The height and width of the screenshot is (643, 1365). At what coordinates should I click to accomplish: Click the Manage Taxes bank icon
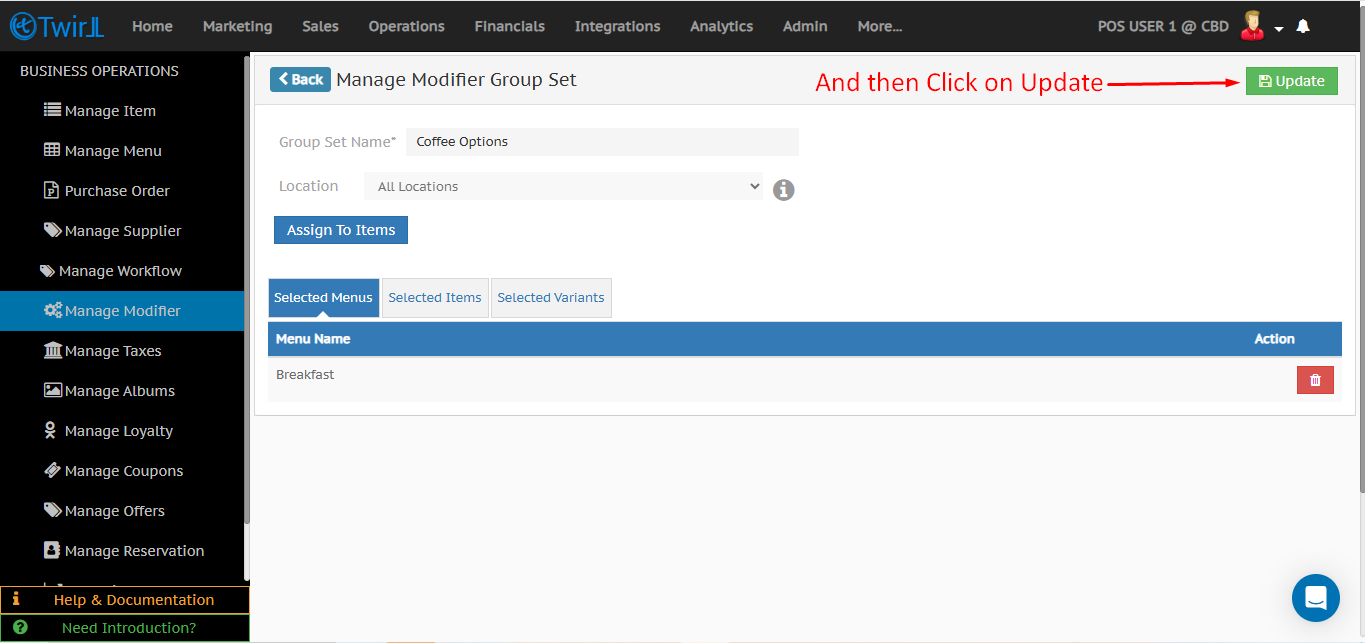tap(52, 350)
